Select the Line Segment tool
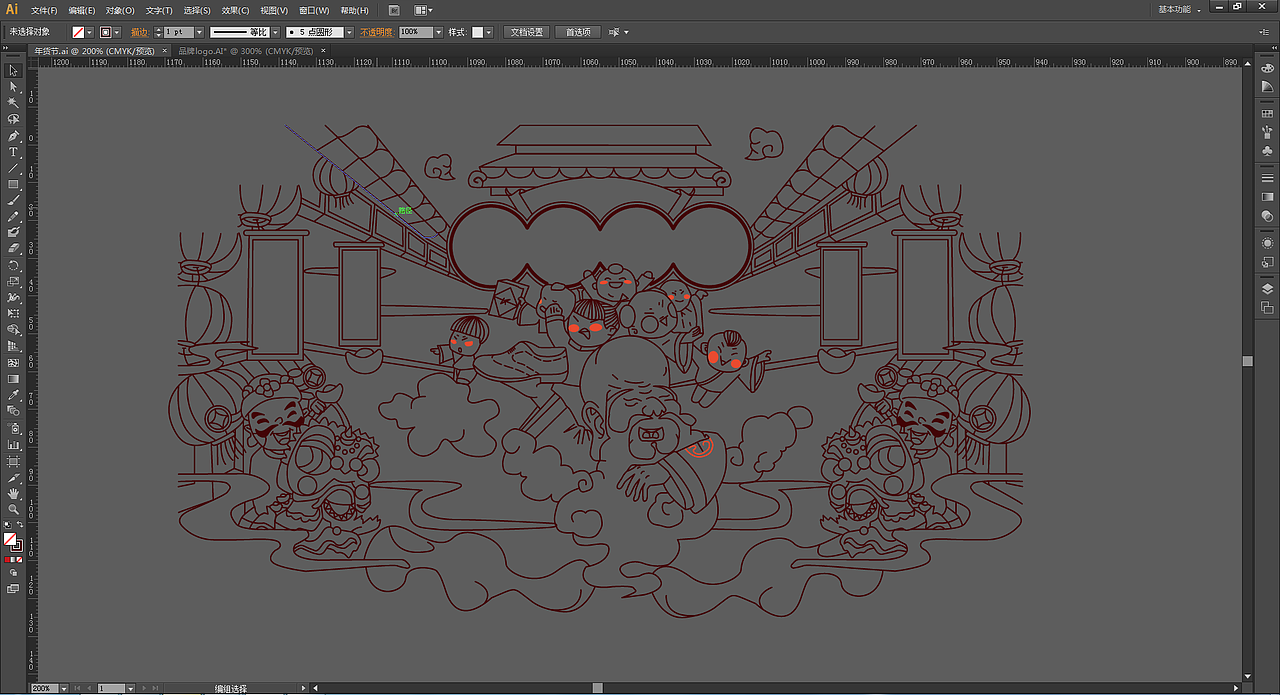 (x=13, y=168)
